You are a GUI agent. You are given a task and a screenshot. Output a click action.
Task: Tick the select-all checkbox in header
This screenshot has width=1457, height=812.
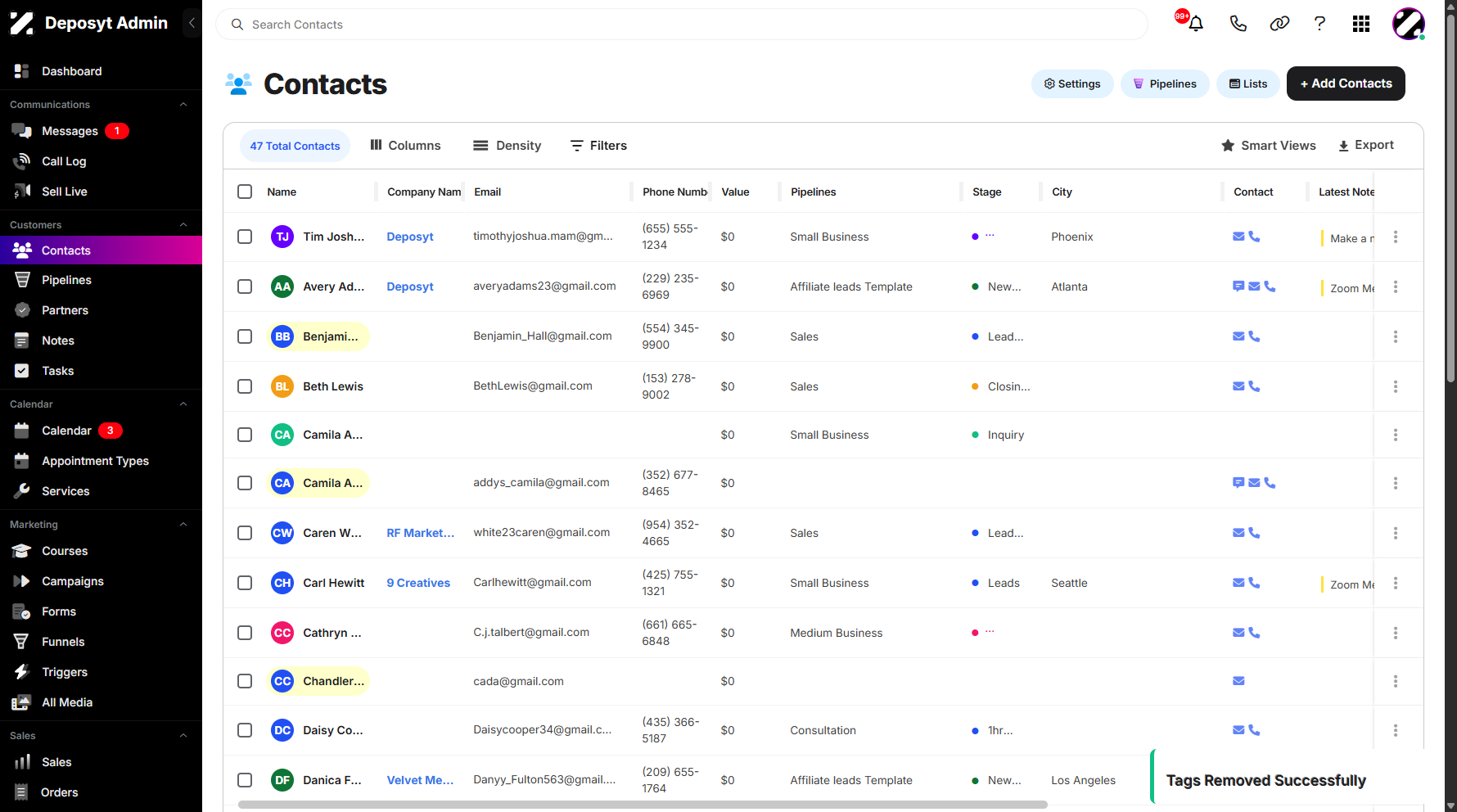coord(245,192)
